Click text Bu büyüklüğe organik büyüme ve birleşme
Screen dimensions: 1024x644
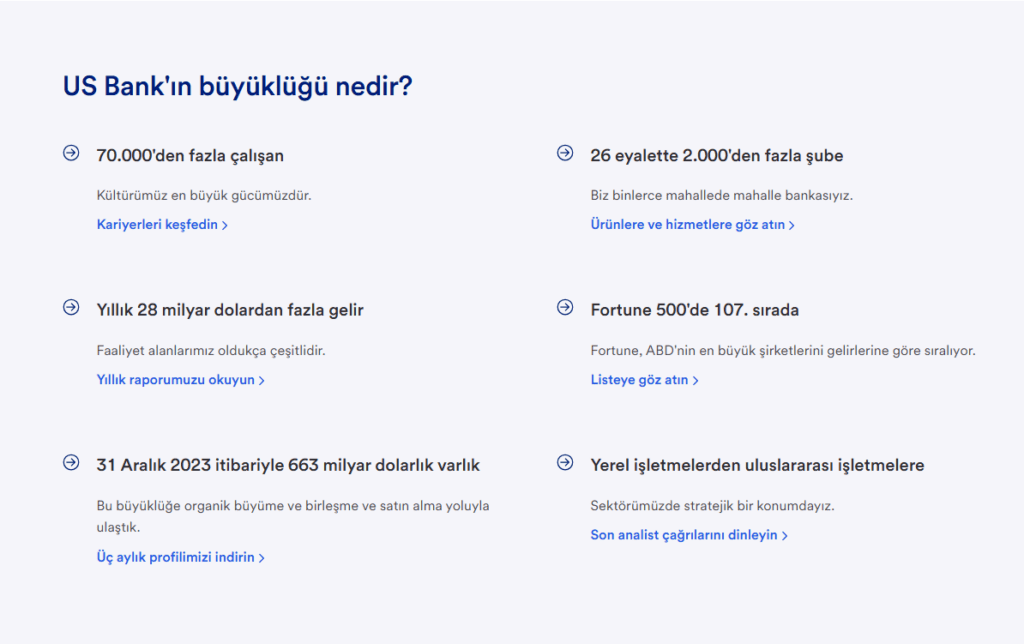click(x=293, y=516)
